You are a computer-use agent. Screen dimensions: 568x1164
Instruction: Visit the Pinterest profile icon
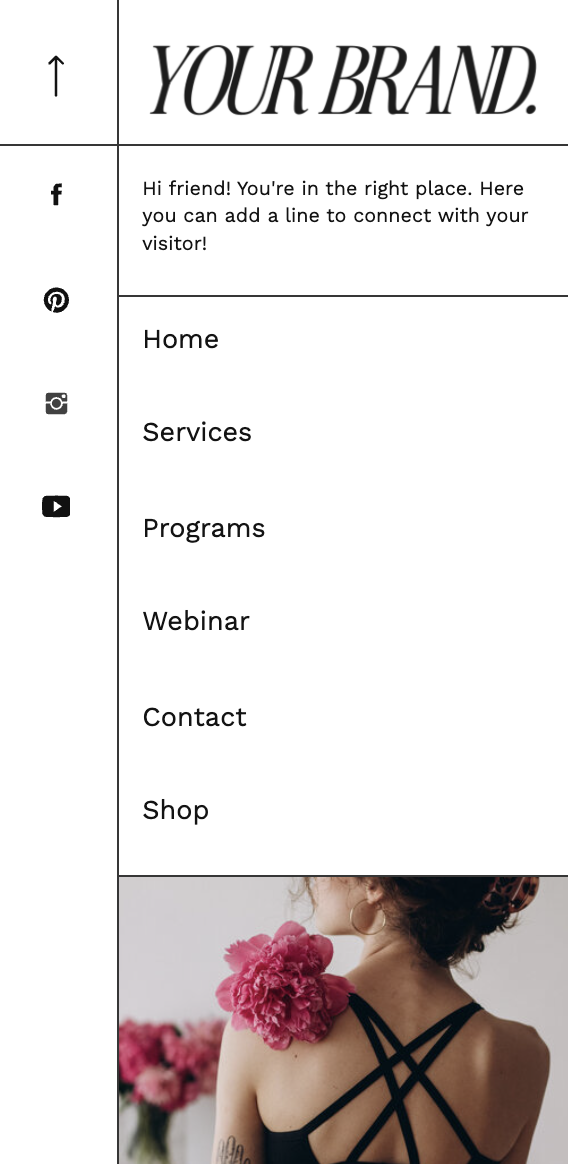[56, 300]
